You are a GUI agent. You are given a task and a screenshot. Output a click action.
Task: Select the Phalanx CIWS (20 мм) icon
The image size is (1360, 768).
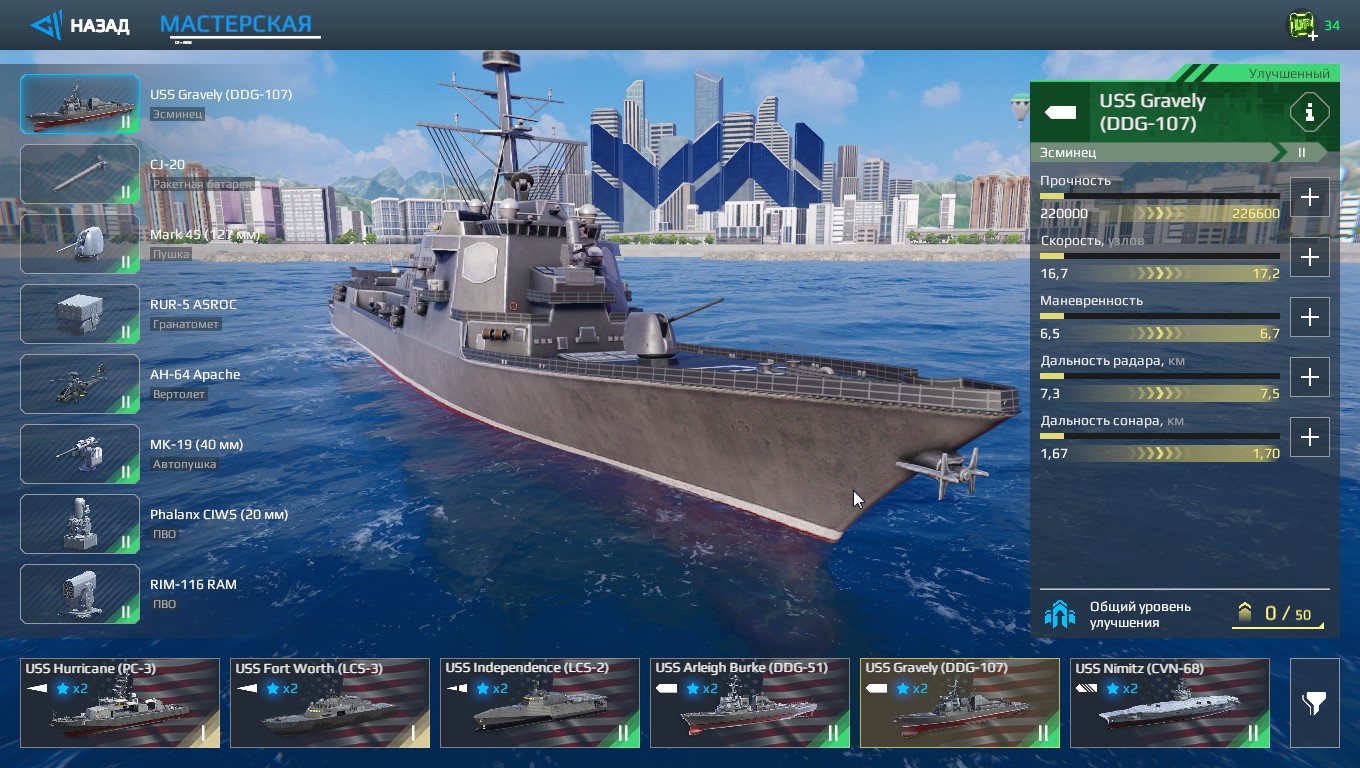(80, 524)
